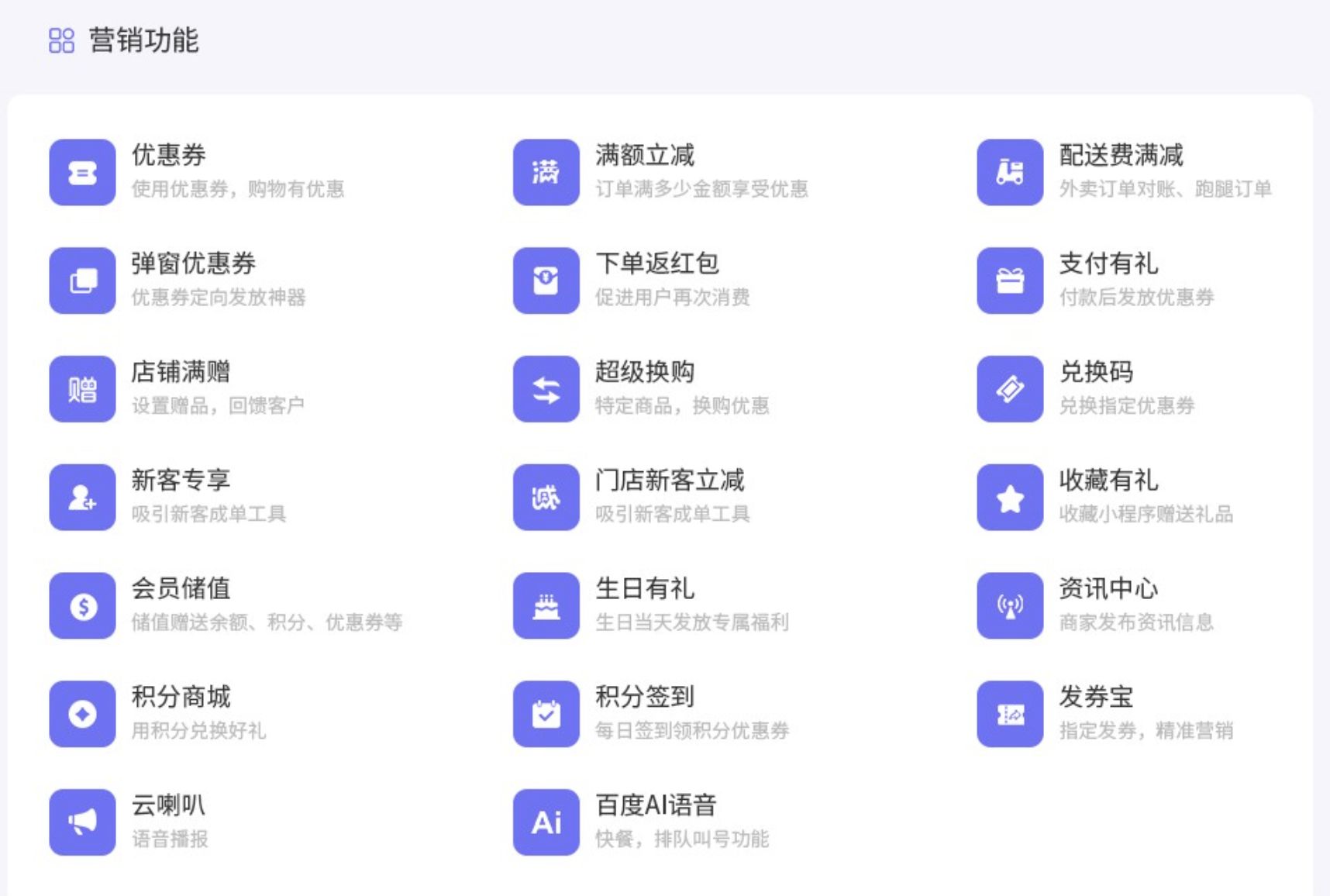The width and height of the screenshot is (1330, 896).
Task: Select the 百度AI语音 Ai icon
Action: [546, 822]
